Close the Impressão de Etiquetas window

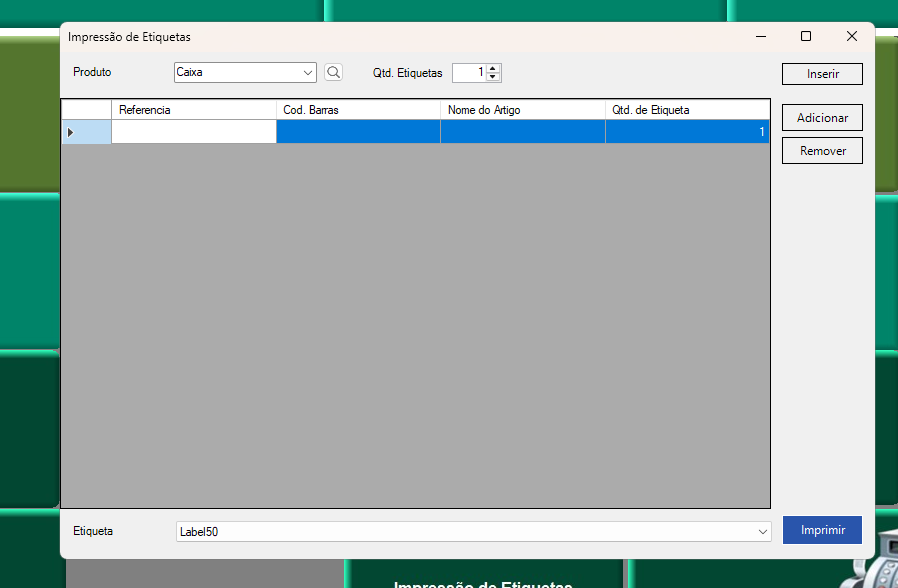tap(852, 36)
